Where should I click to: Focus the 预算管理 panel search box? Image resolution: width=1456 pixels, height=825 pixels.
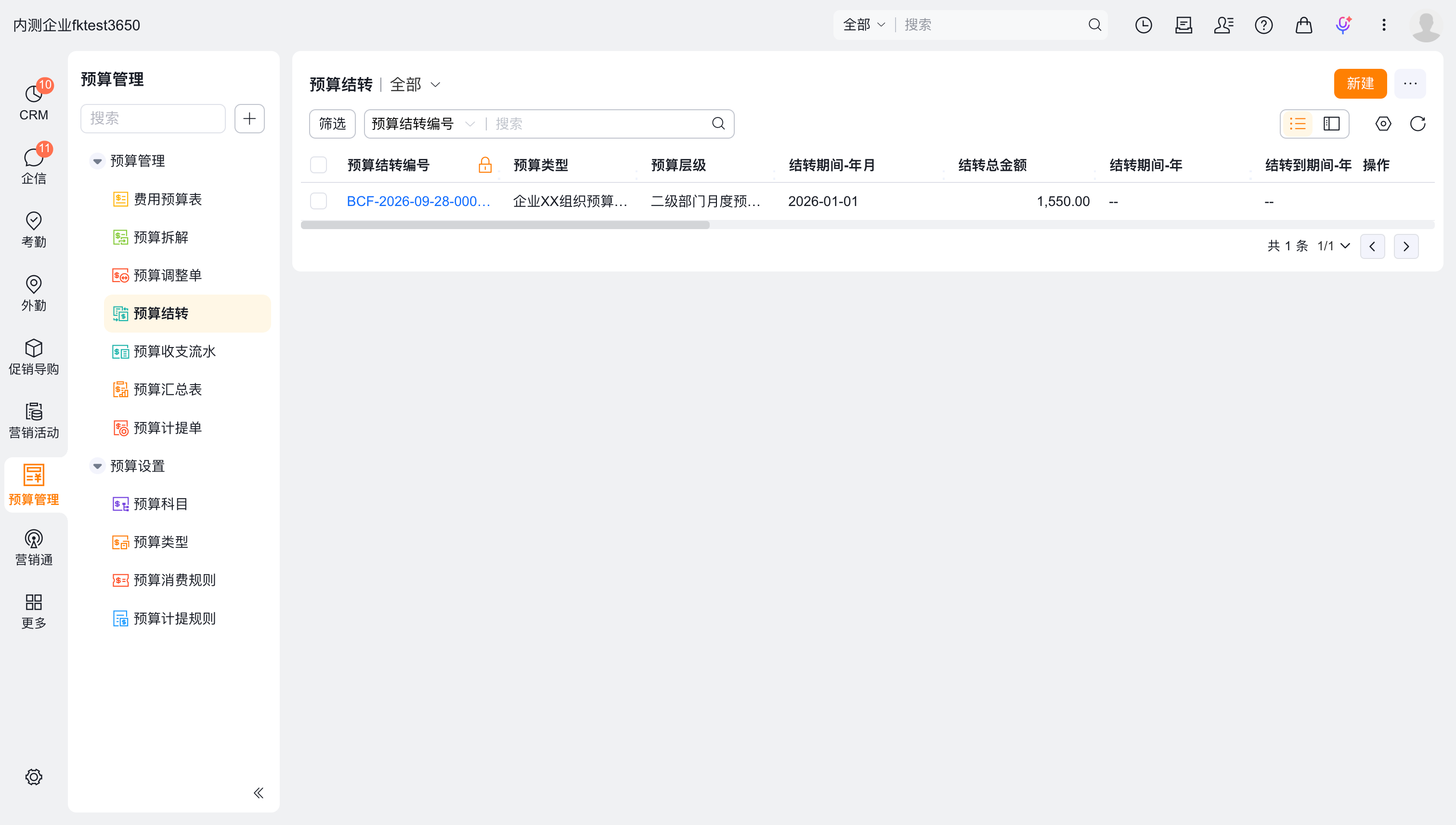(x=153, y=118)
